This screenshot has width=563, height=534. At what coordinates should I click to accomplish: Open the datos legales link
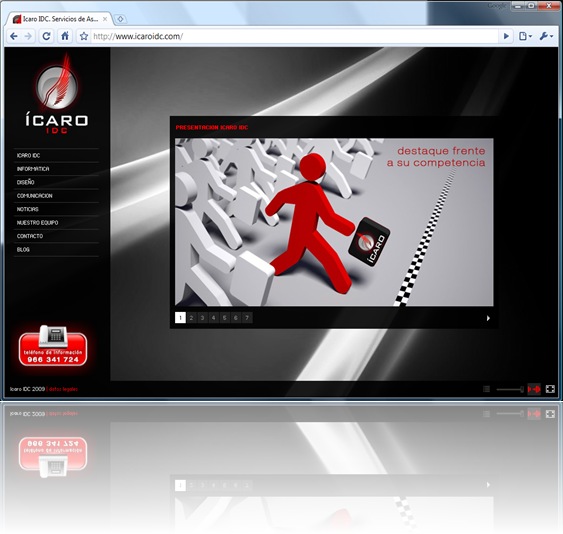(x=63, y=389)
